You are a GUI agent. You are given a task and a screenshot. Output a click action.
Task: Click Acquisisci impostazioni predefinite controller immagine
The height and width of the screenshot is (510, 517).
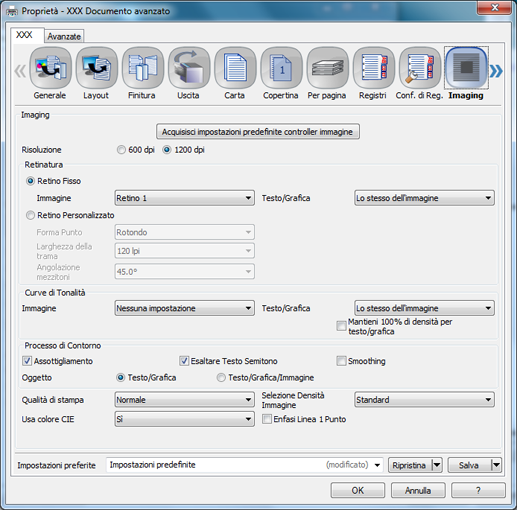258,132
